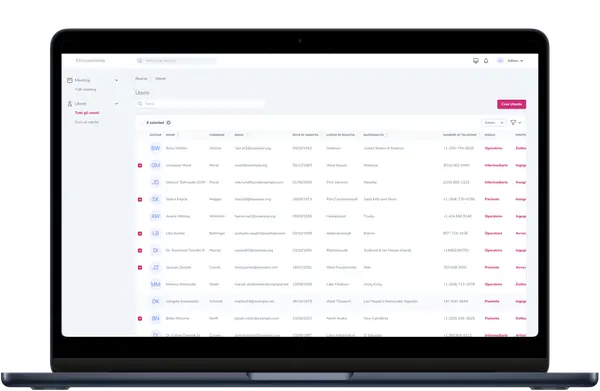Screen dimensions: 600x391
Task: Click the 'Crea Utente' button
Action: coord(512,104)
